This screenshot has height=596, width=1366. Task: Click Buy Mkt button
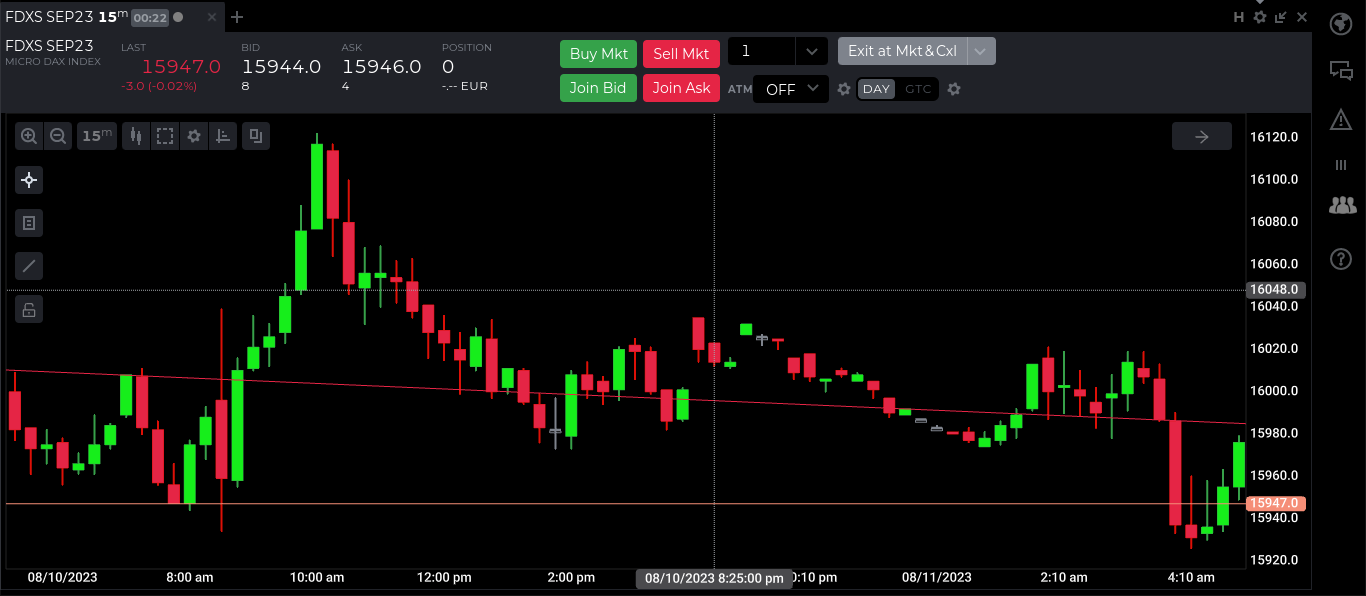598,54
